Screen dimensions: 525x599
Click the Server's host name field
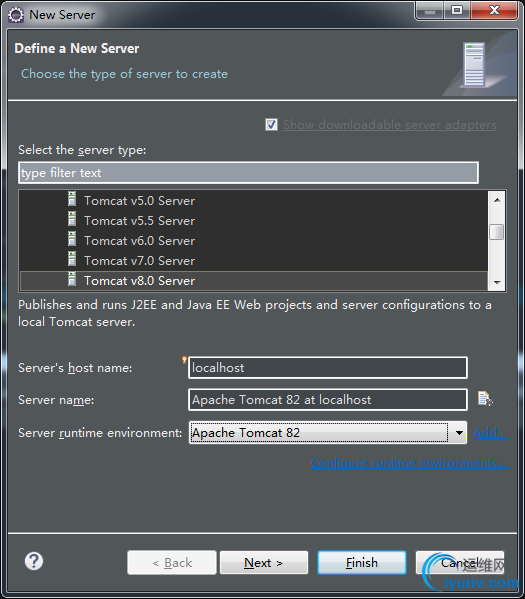tap(328, 367)
